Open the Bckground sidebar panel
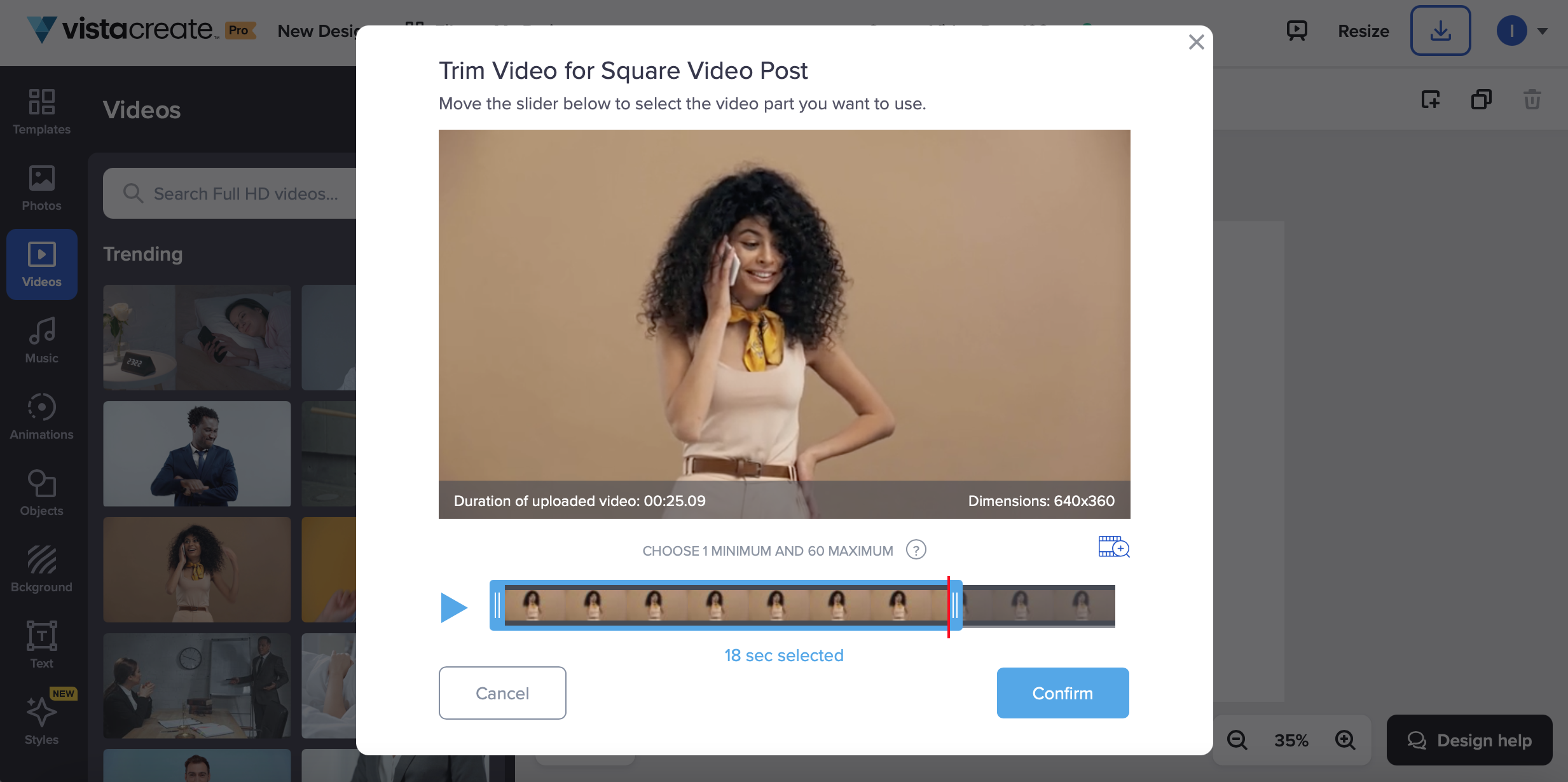This screenshot has height=782, width=1568. (41, 570)
